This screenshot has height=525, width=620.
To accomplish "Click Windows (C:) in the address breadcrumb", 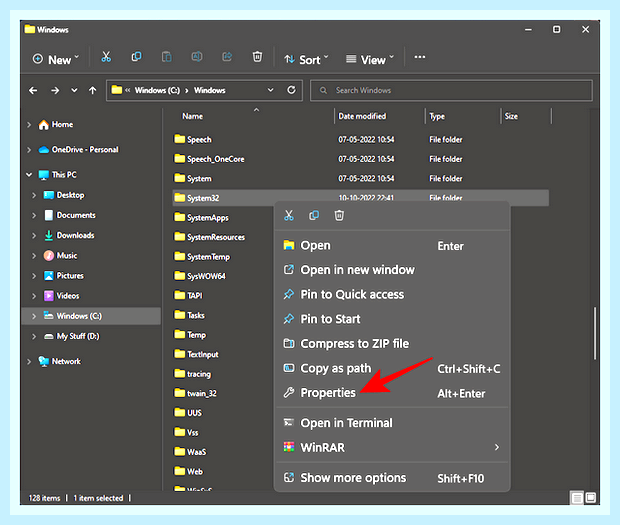I will pos(157,90).
